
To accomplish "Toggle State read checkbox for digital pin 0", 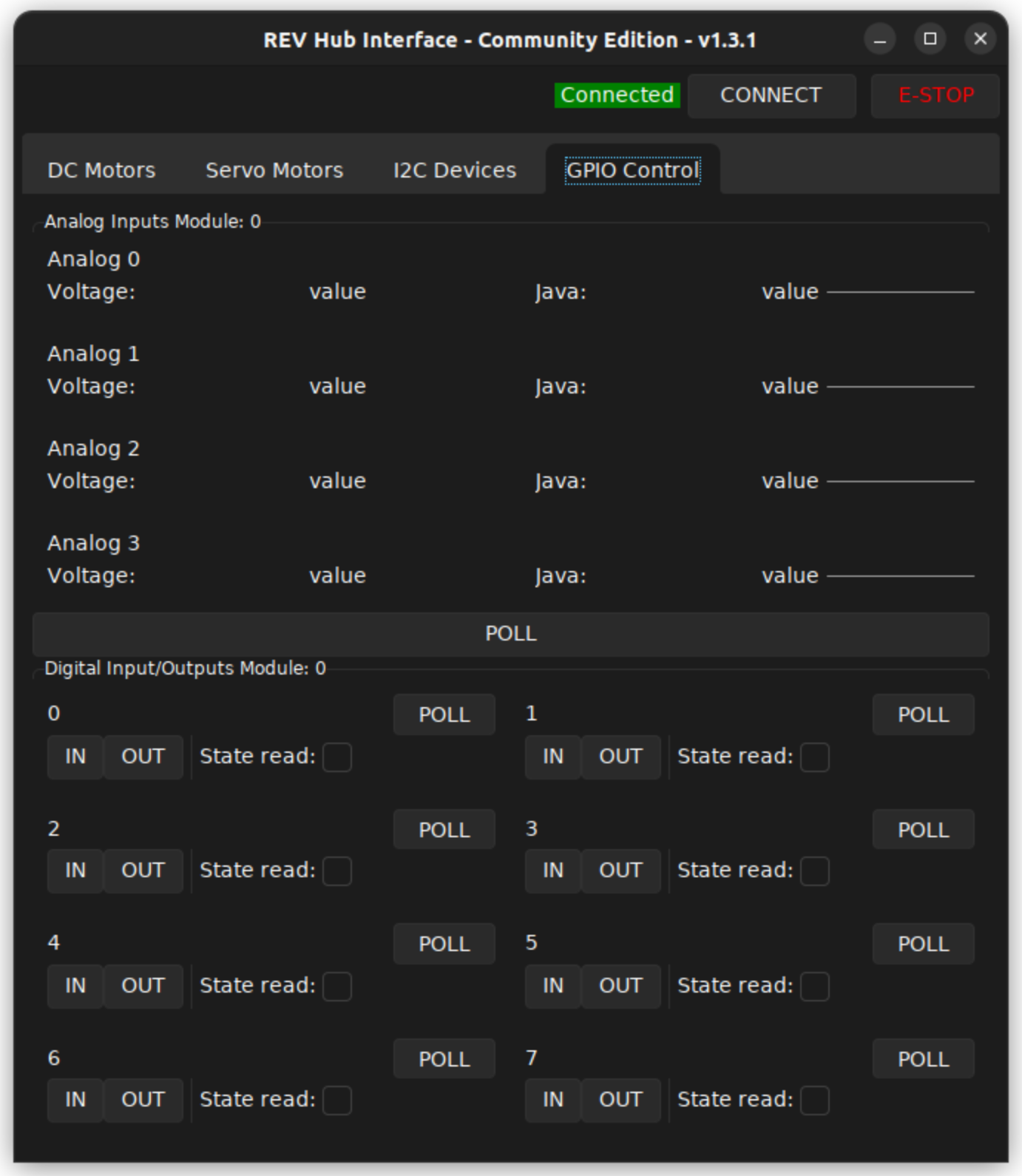I will (x=337, y=757).
